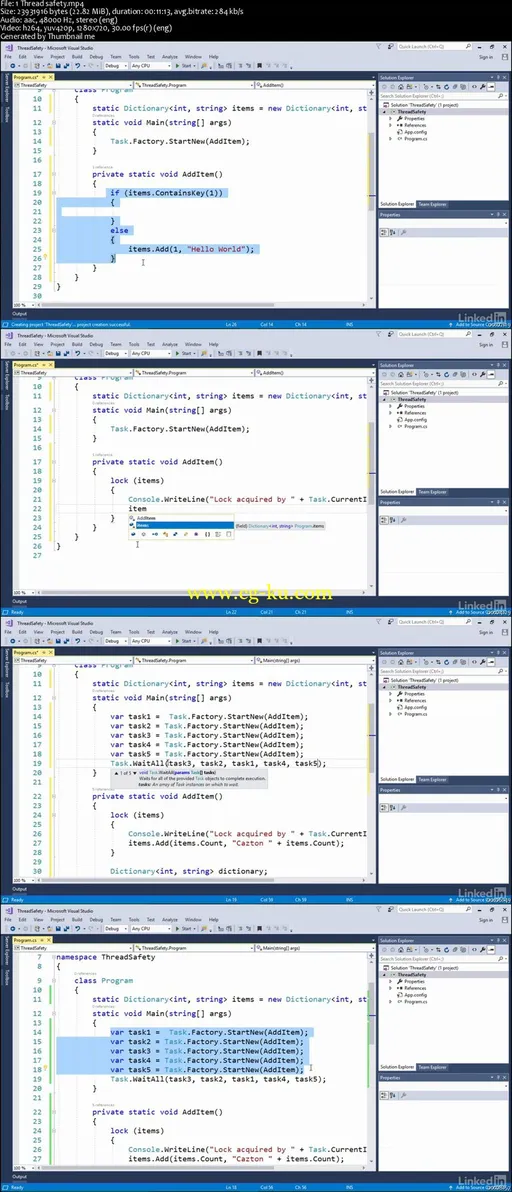This screenshot has width=512, height=1192.
Task: Open the ThreadSafety.Program type dropdown in the second frame
Action: (193, 373)
